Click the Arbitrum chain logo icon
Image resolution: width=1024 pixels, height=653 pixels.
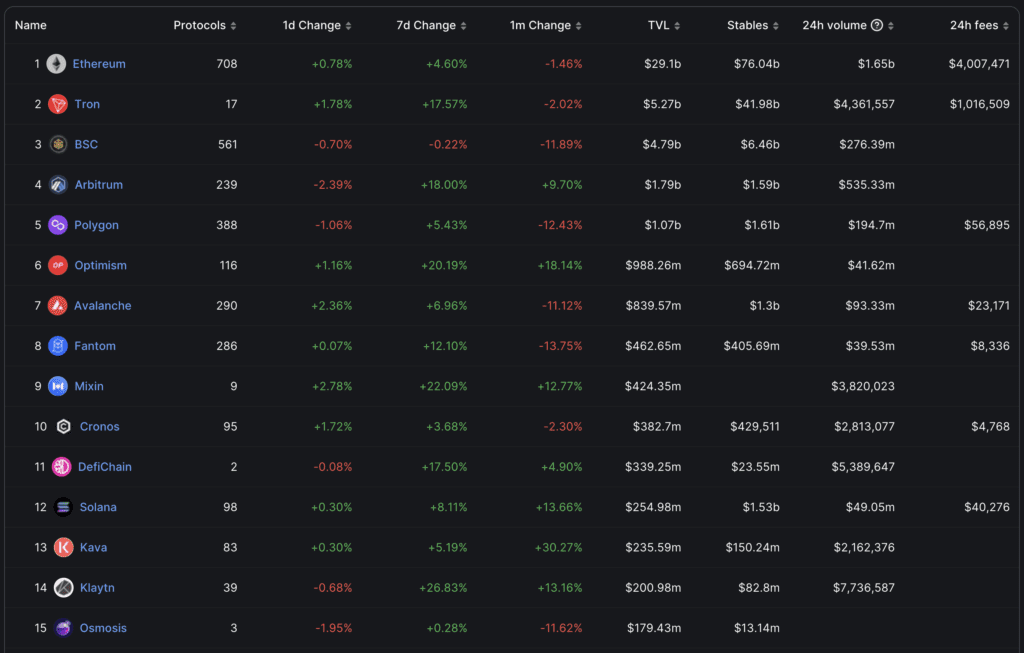click(x=58, y=185)
